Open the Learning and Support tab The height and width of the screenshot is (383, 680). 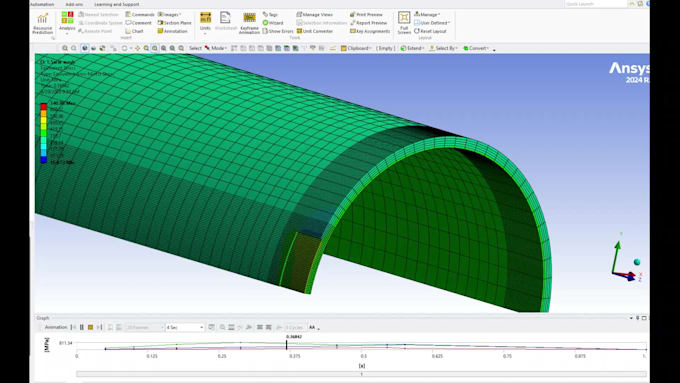pyautogui.click(x=117, y=4)
